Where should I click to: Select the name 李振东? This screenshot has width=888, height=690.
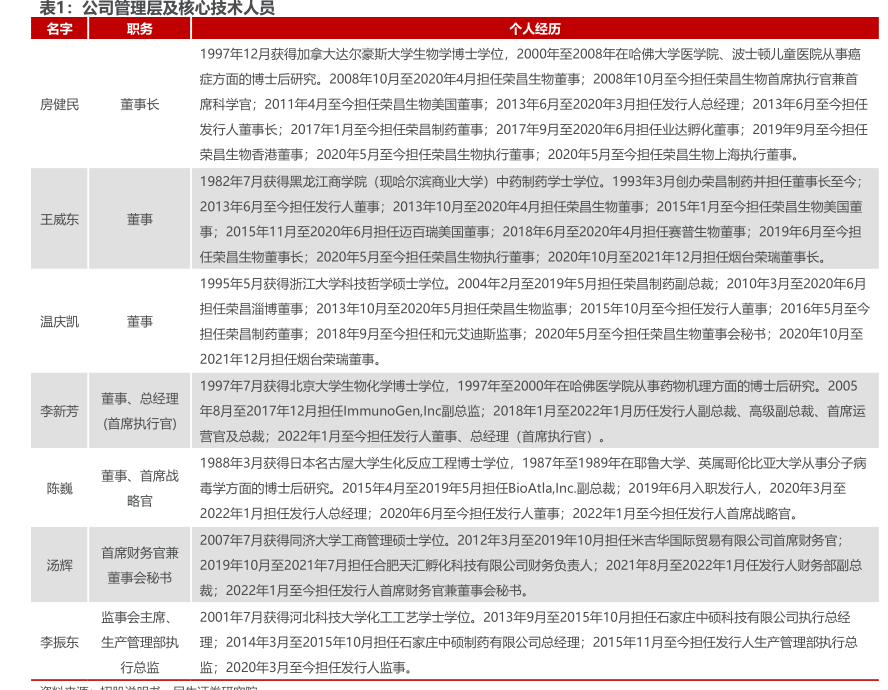(x=59, y=642)
